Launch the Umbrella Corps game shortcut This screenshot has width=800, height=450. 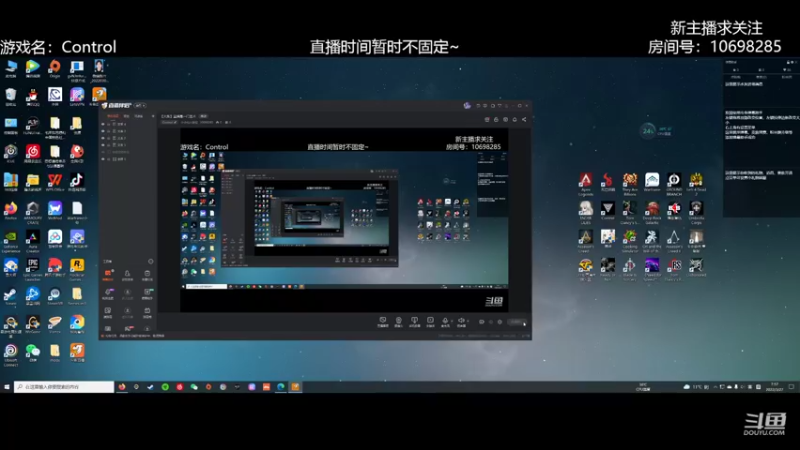[696, 213]
